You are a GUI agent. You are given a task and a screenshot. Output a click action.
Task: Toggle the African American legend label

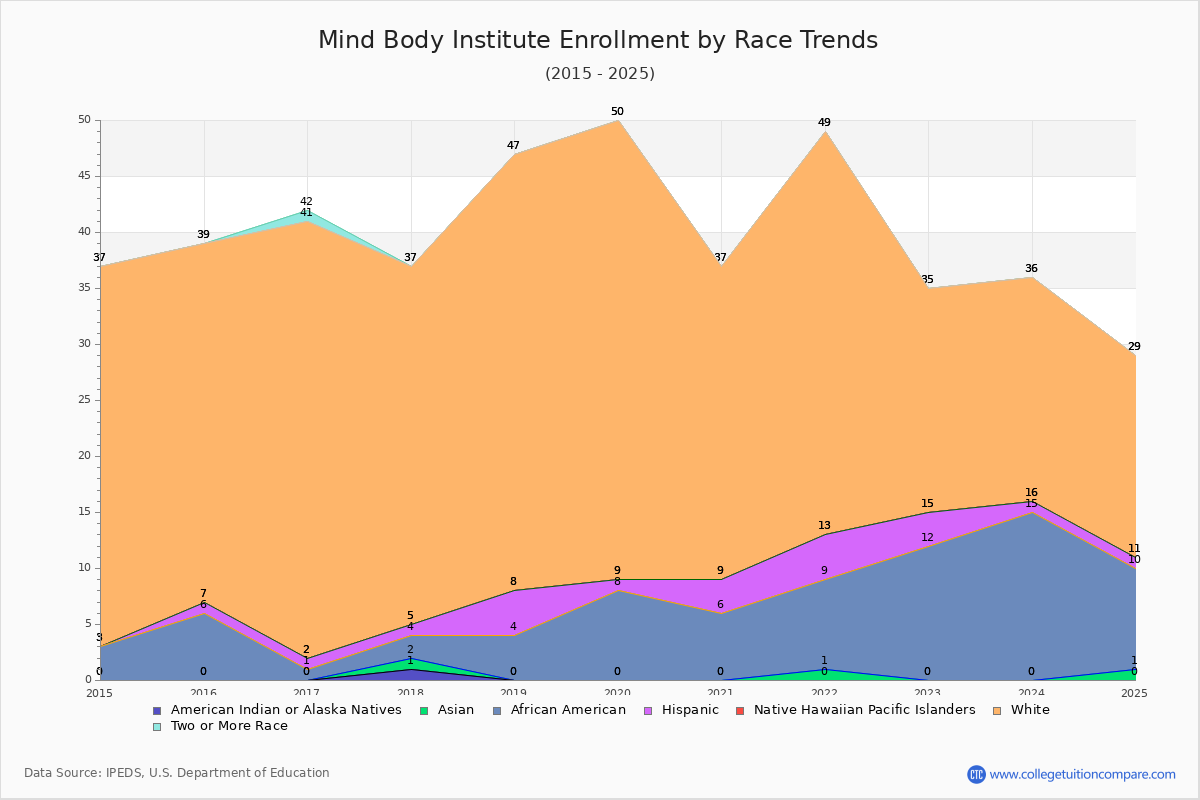[568, 710]
